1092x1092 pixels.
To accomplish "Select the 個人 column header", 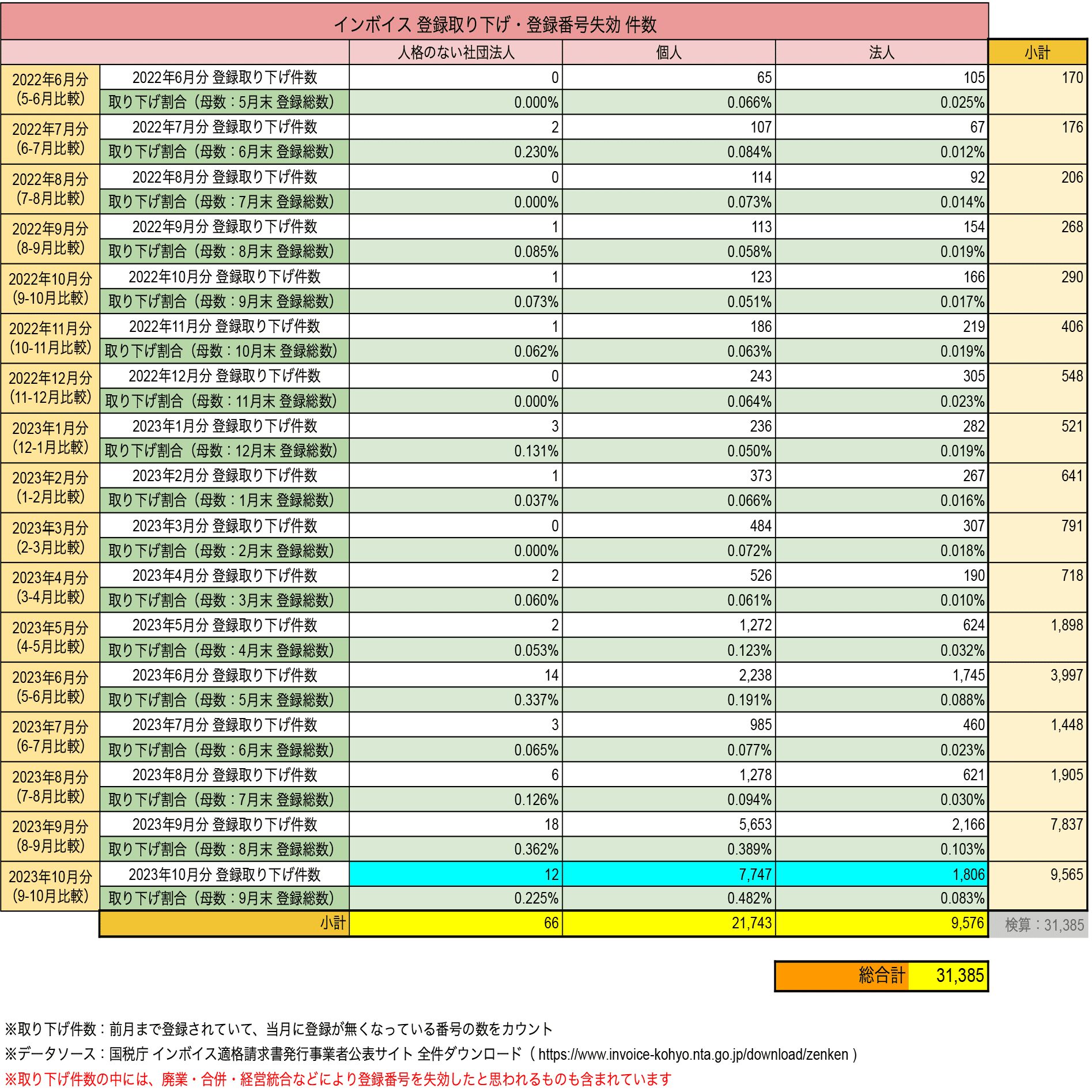I will click(x=669, y=52).
